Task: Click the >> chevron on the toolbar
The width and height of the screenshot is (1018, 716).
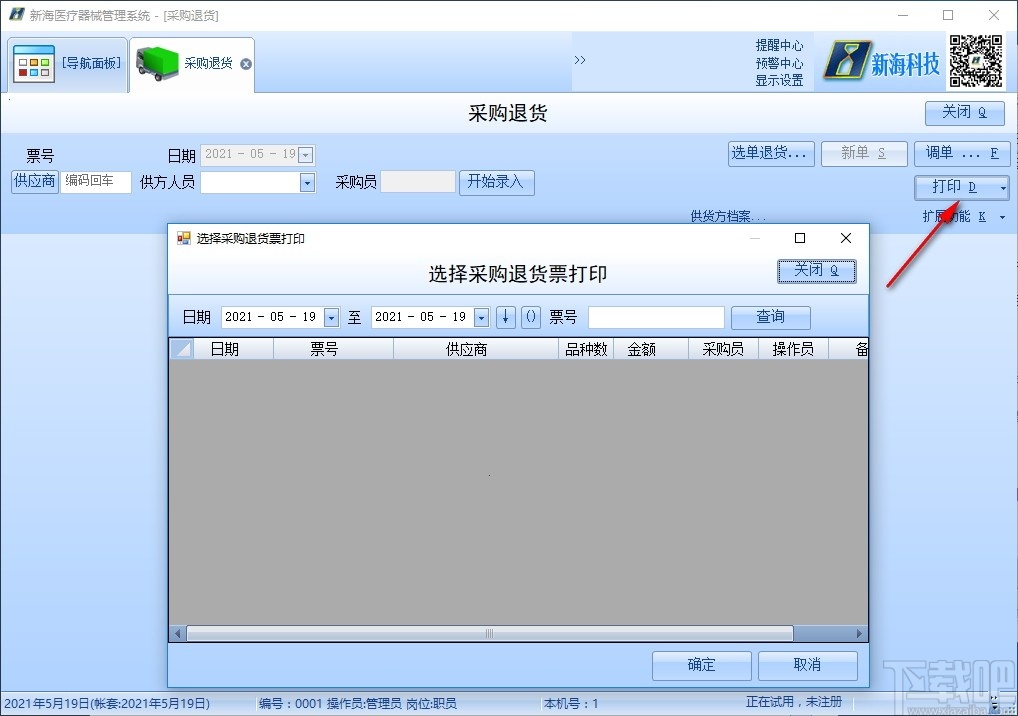Action: 580,60
